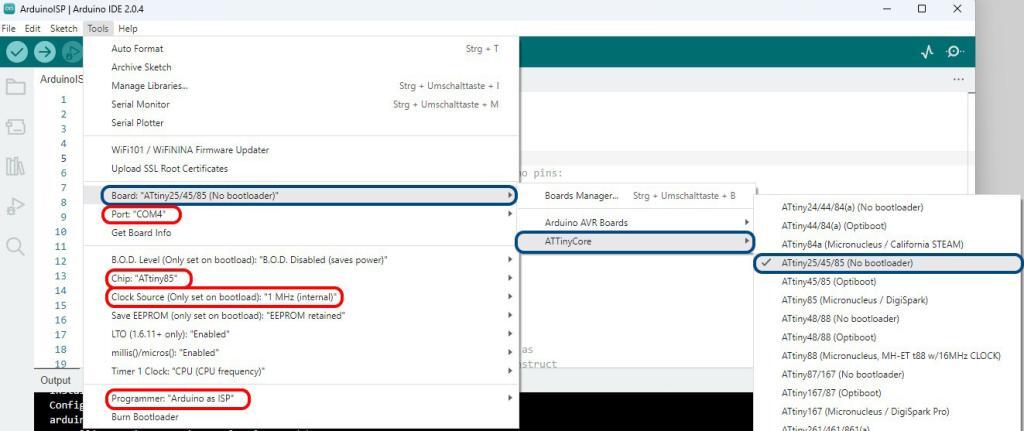Open the Sketchbook folder sidebar icon

pyautogui.click(x=15, y=86)
